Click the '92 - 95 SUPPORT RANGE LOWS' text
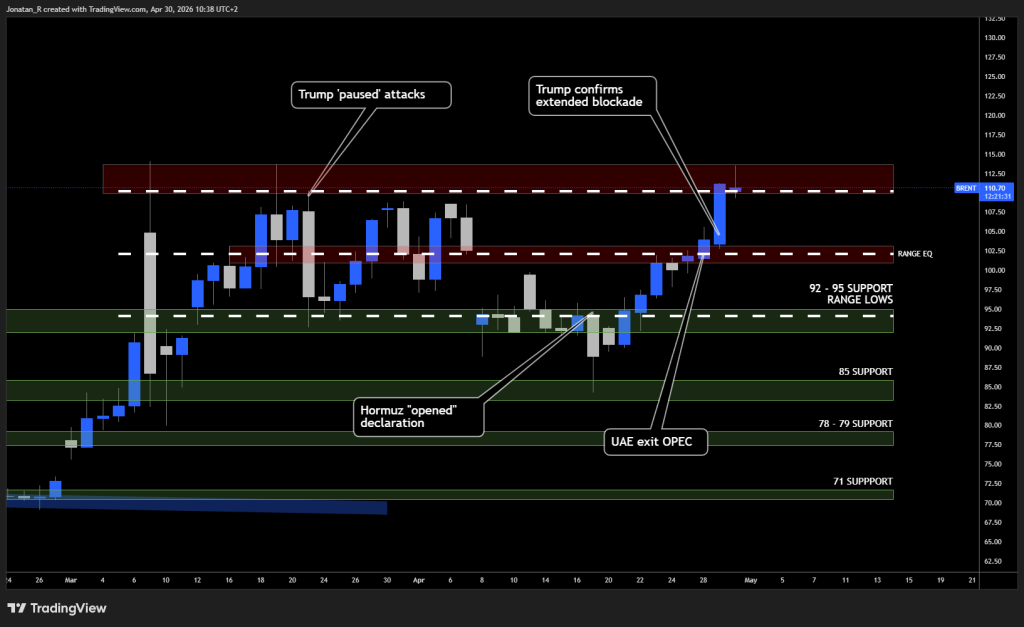 point(851,294)
